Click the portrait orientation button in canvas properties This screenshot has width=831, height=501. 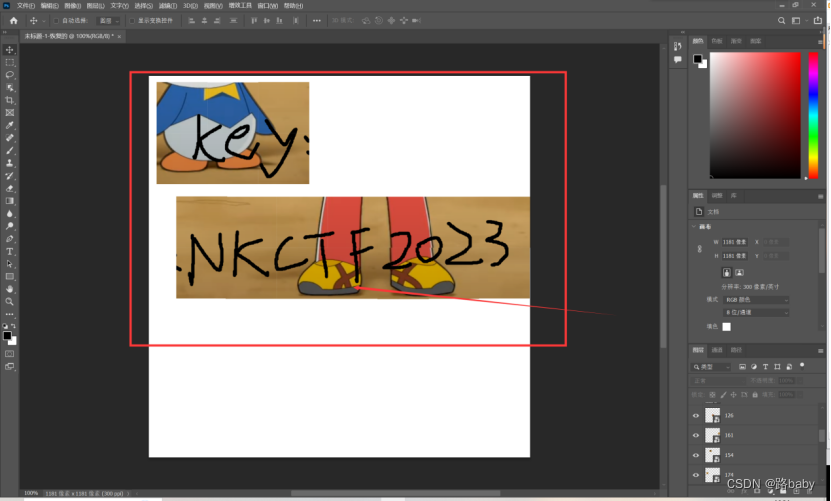click(x=727, y=273)
